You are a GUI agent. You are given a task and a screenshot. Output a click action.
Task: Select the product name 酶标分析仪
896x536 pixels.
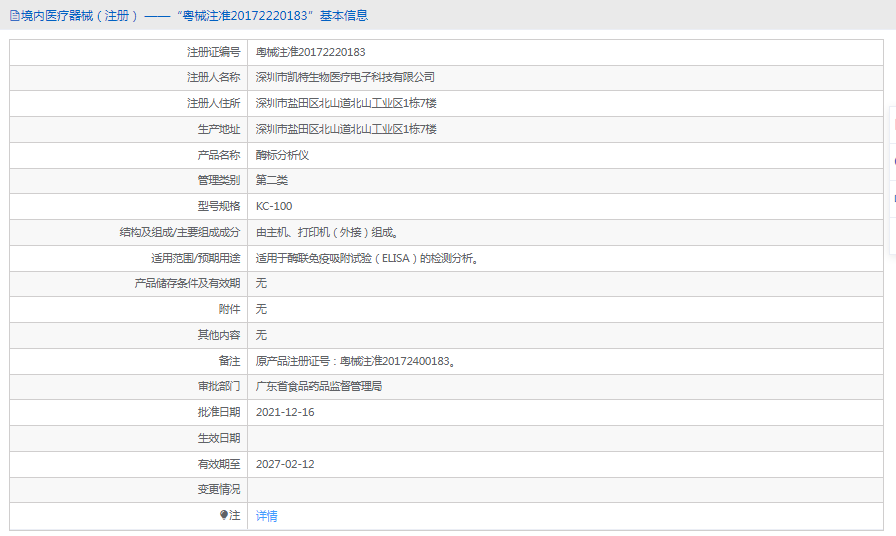pyautogui.click(x=282, y=155)
